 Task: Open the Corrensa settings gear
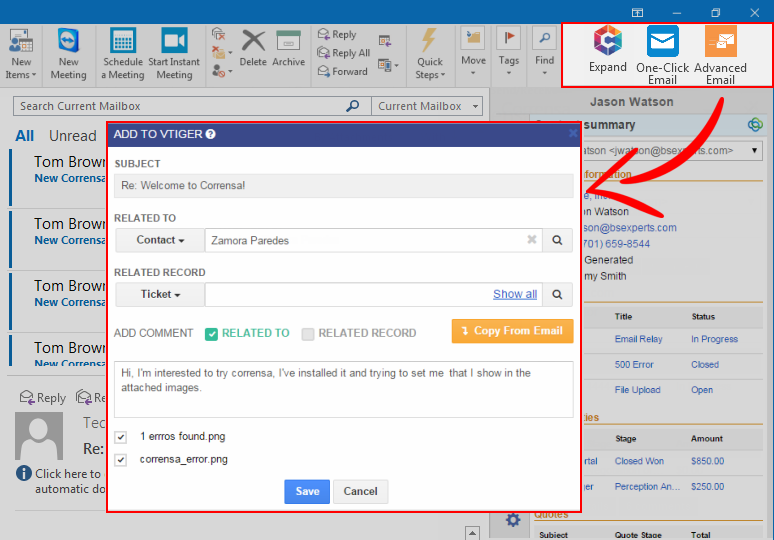coord(513,519)
